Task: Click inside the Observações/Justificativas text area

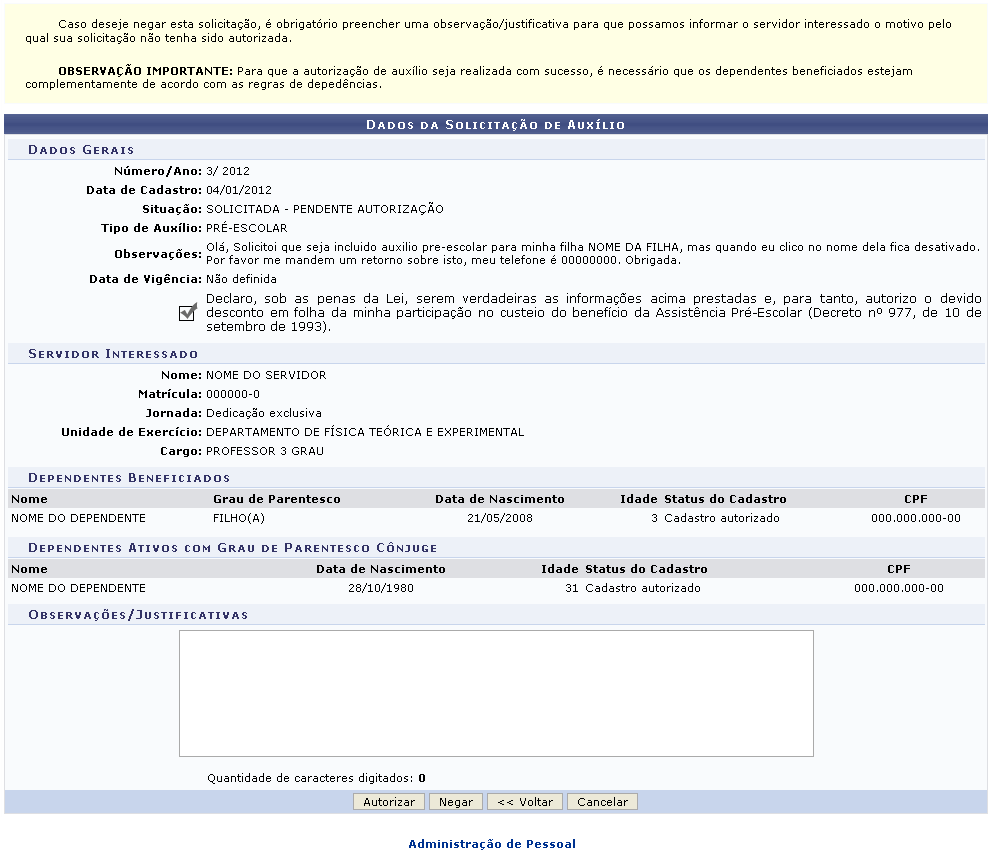Action: (x=496, y=692)
